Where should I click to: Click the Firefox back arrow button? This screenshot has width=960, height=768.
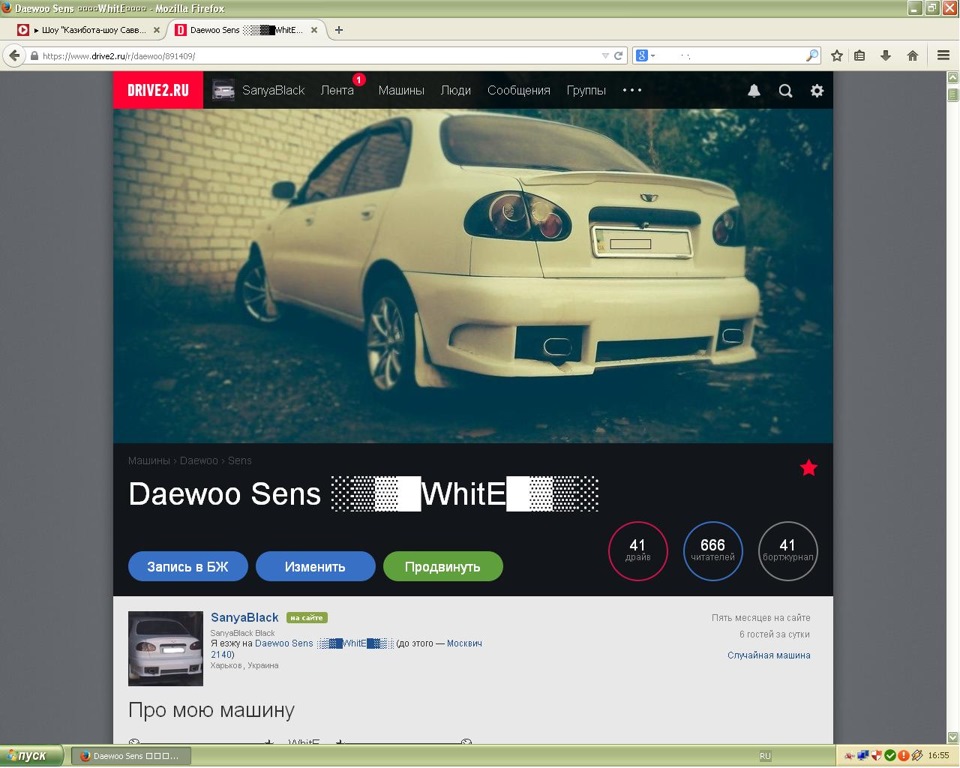(14, 56)
